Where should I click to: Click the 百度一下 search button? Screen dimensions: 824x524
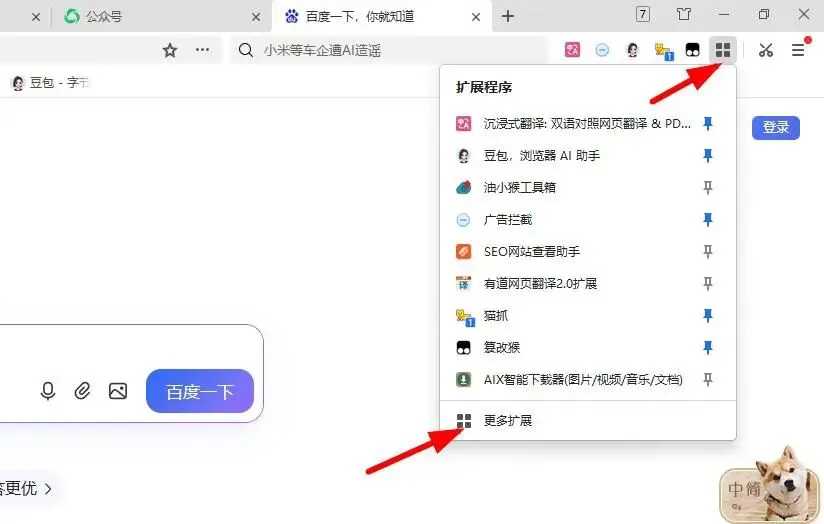point(200,391)
